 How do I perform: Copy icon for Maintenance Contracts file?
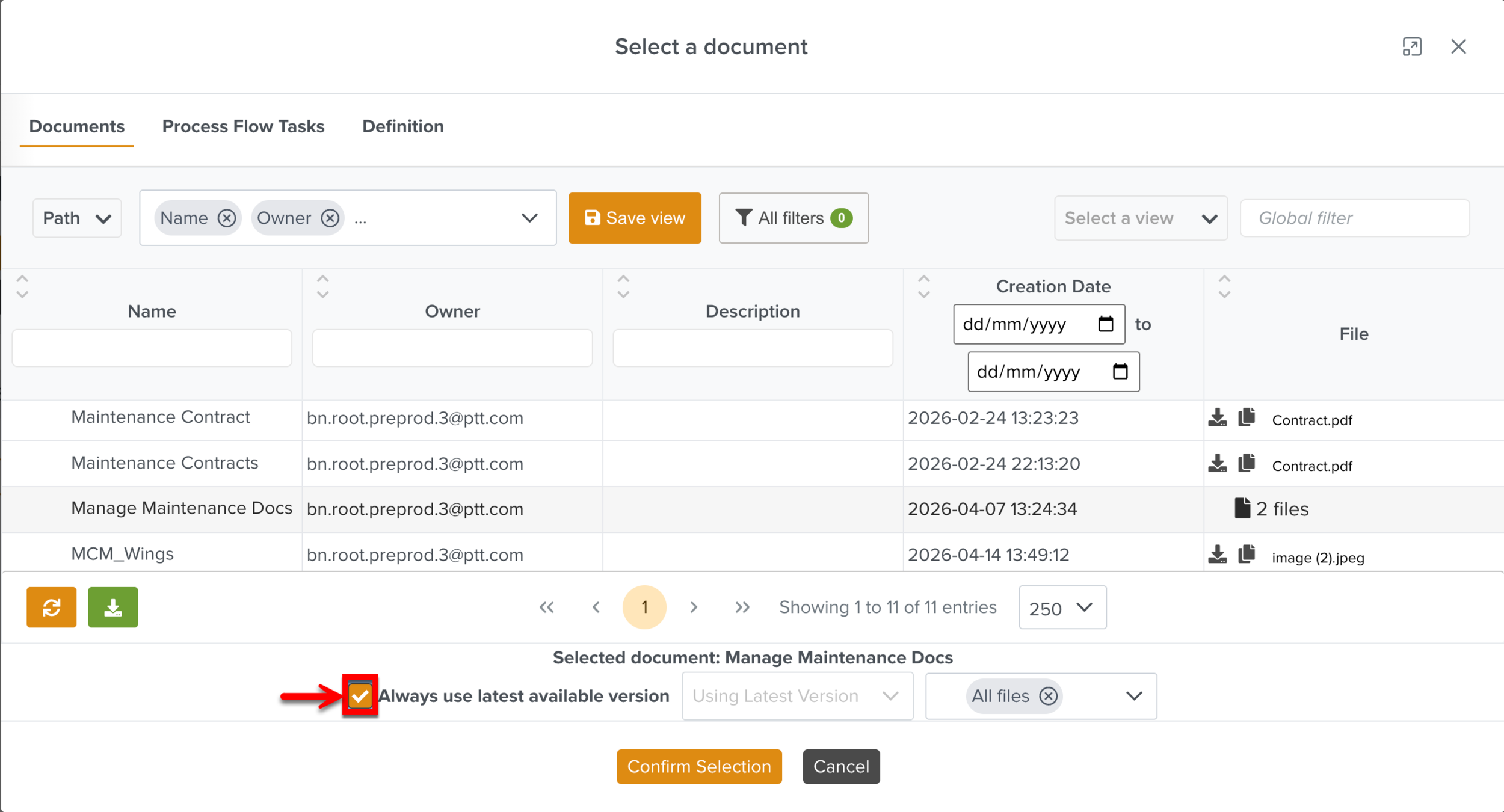[1247, 463]
